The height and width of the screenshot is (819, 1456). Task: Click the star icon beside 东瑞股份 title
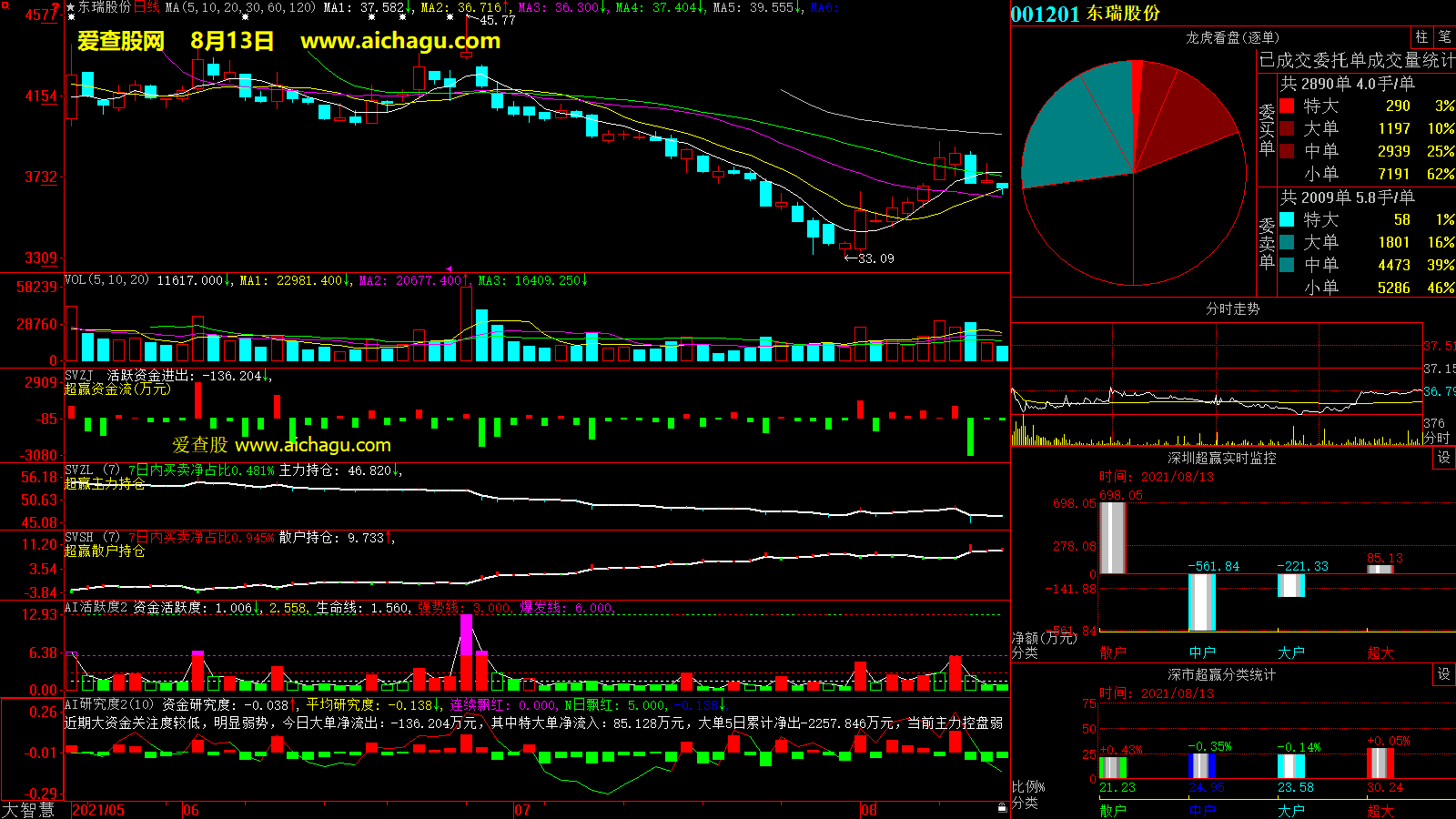click(x=71, y=7)
